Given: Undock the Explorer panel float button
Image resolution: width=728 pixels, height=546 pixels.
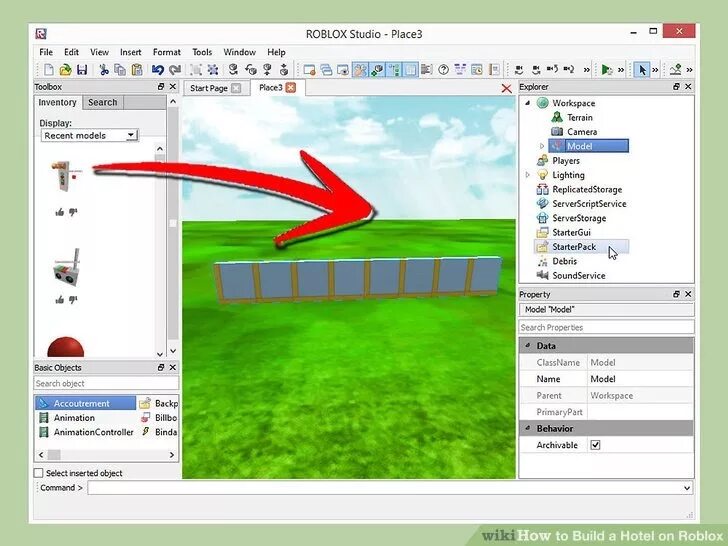Looking at the screenshot, I should tap(676, 86).
